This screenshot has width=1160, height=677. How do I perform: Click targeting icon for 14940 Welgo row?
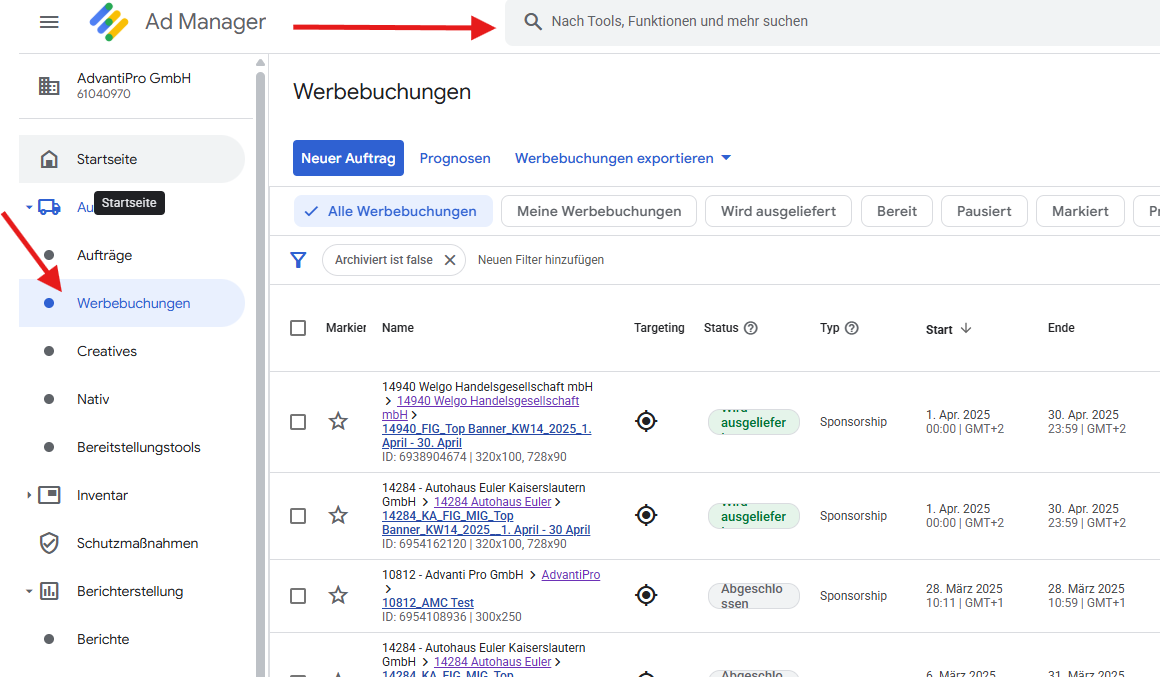coord(646,421)
